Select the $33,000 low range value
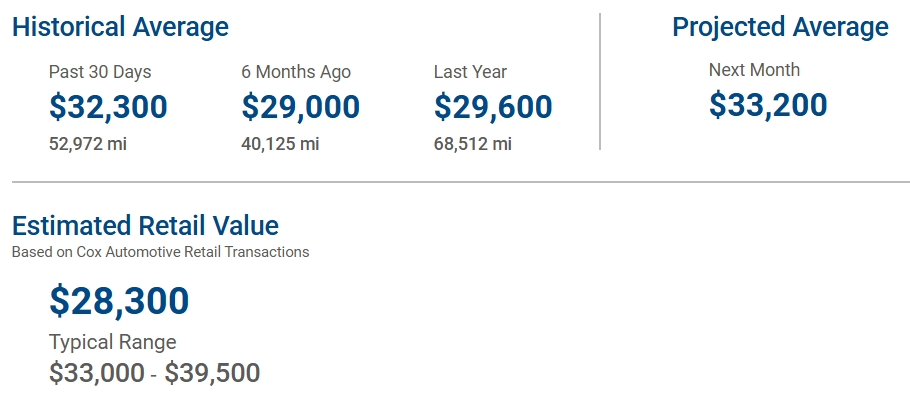910x402 pixels. 96,374
